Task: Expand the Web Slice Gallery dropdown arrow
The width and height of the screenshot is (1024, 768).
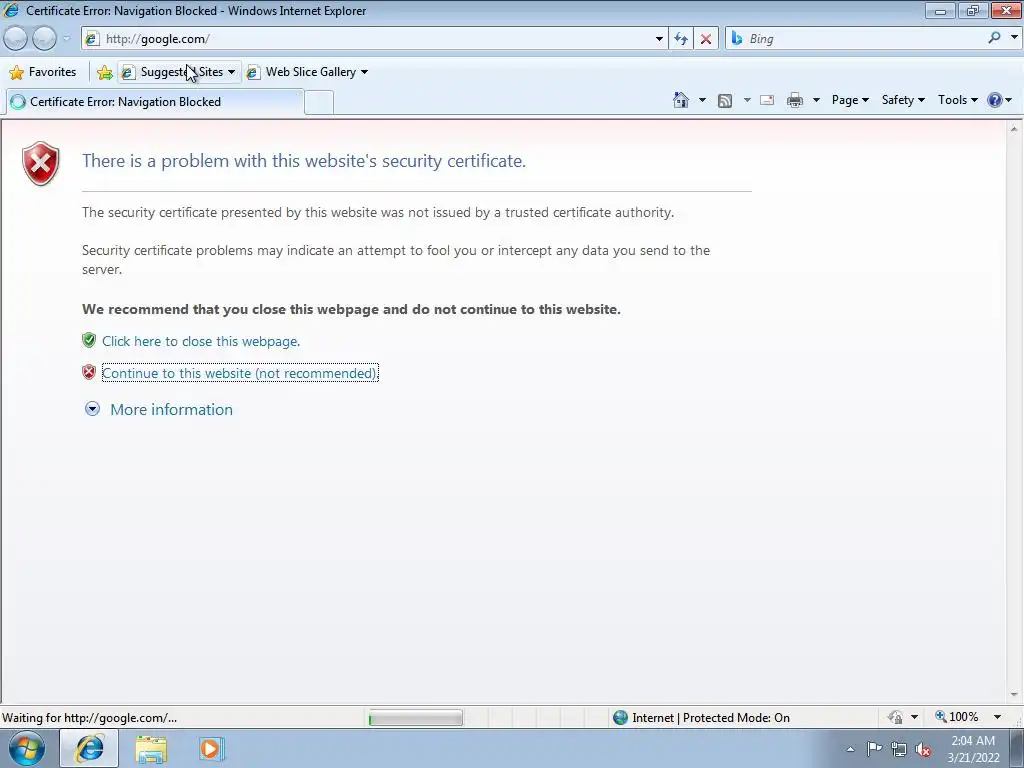Action: tap(364, 72)
